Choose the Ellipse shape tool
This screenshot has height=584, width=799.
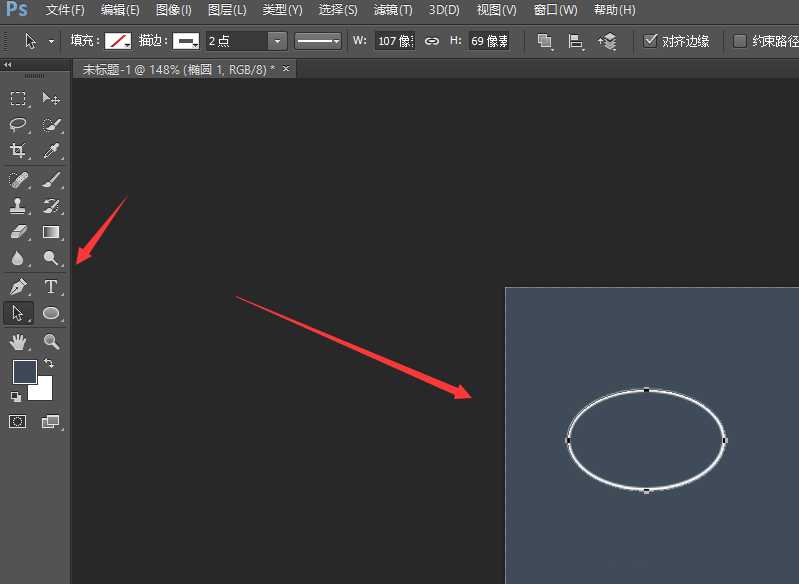point(51,313)
